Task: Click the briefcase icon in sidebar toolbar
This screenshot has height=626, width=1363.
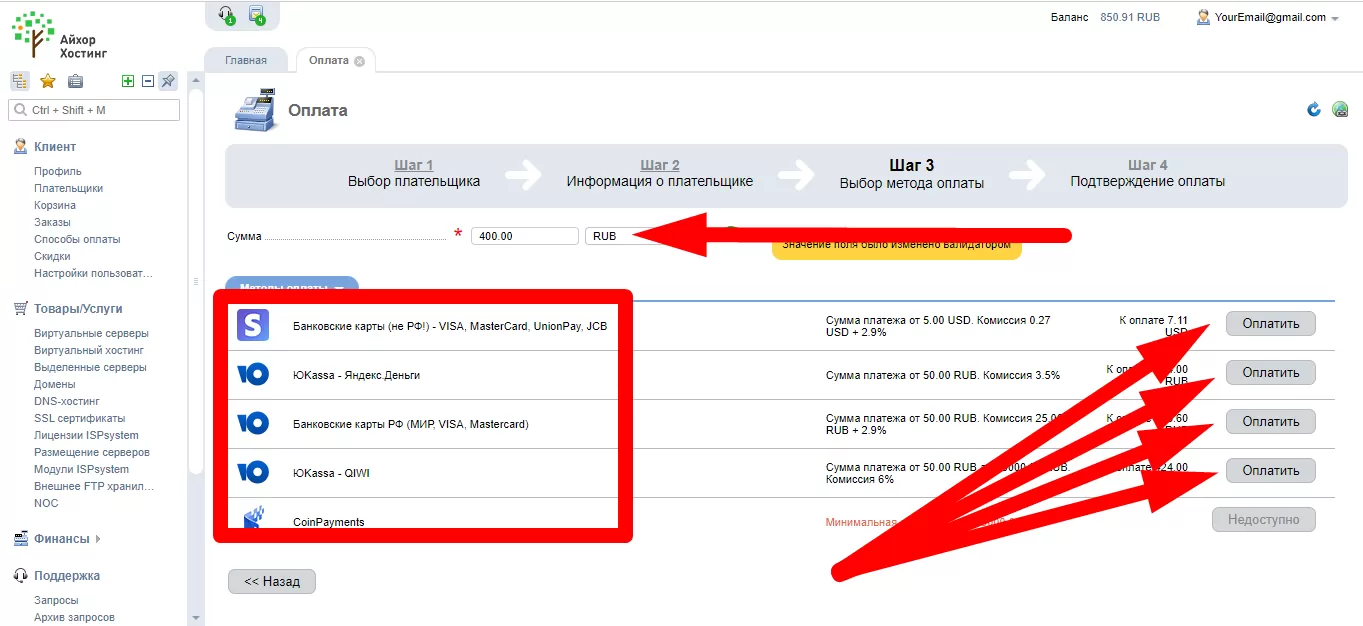Action: click(x=75, y=81)
